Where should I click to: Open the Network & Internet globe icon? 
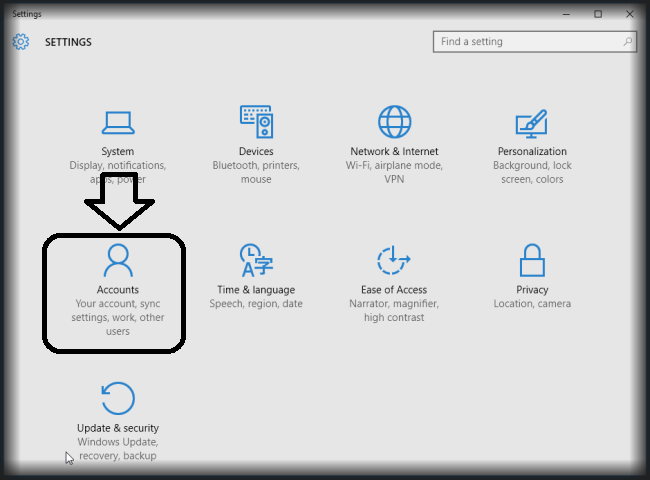tap(394, 121)
